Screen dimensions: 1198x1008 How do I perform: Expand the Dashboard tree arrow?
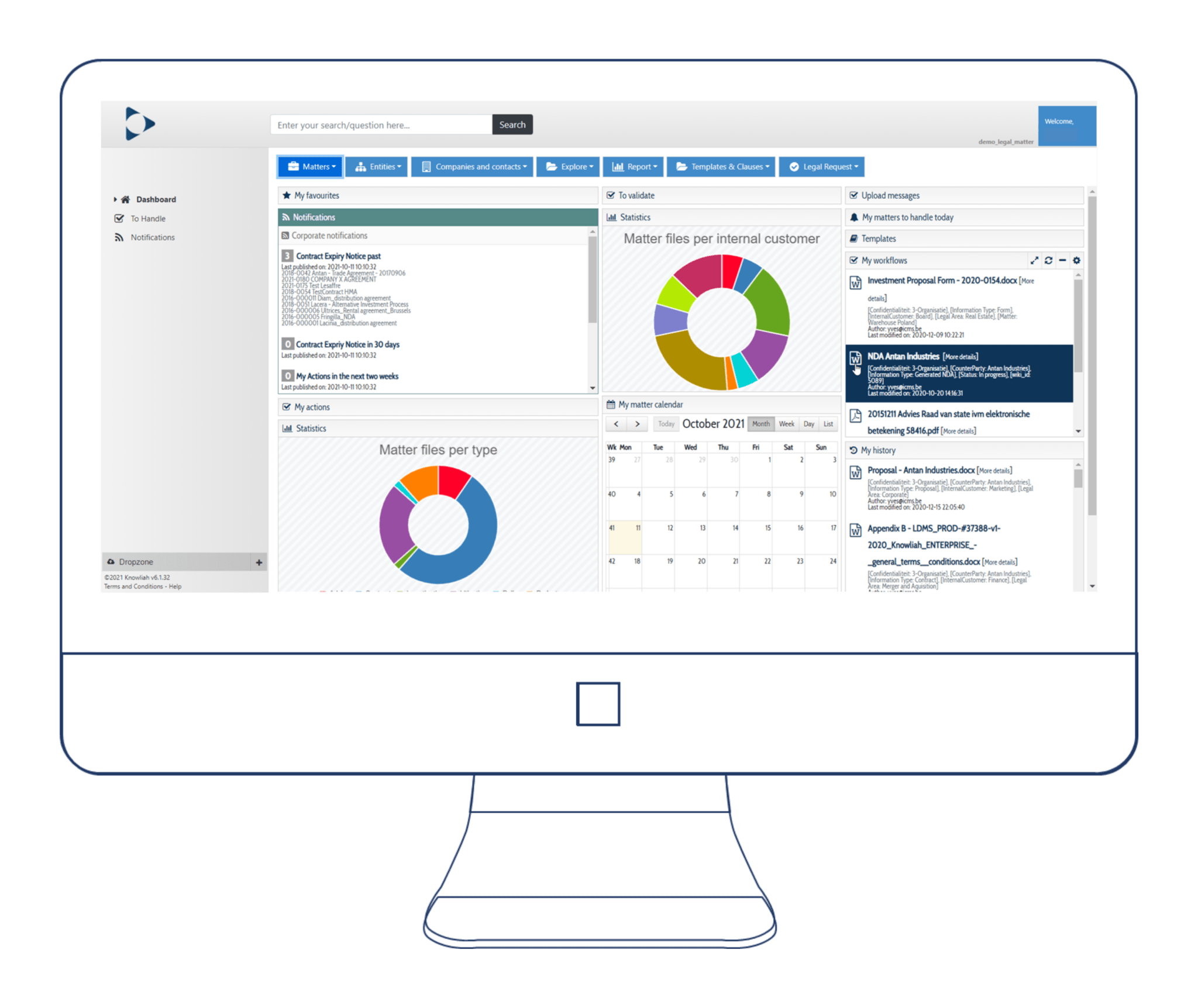pos(115,199)
